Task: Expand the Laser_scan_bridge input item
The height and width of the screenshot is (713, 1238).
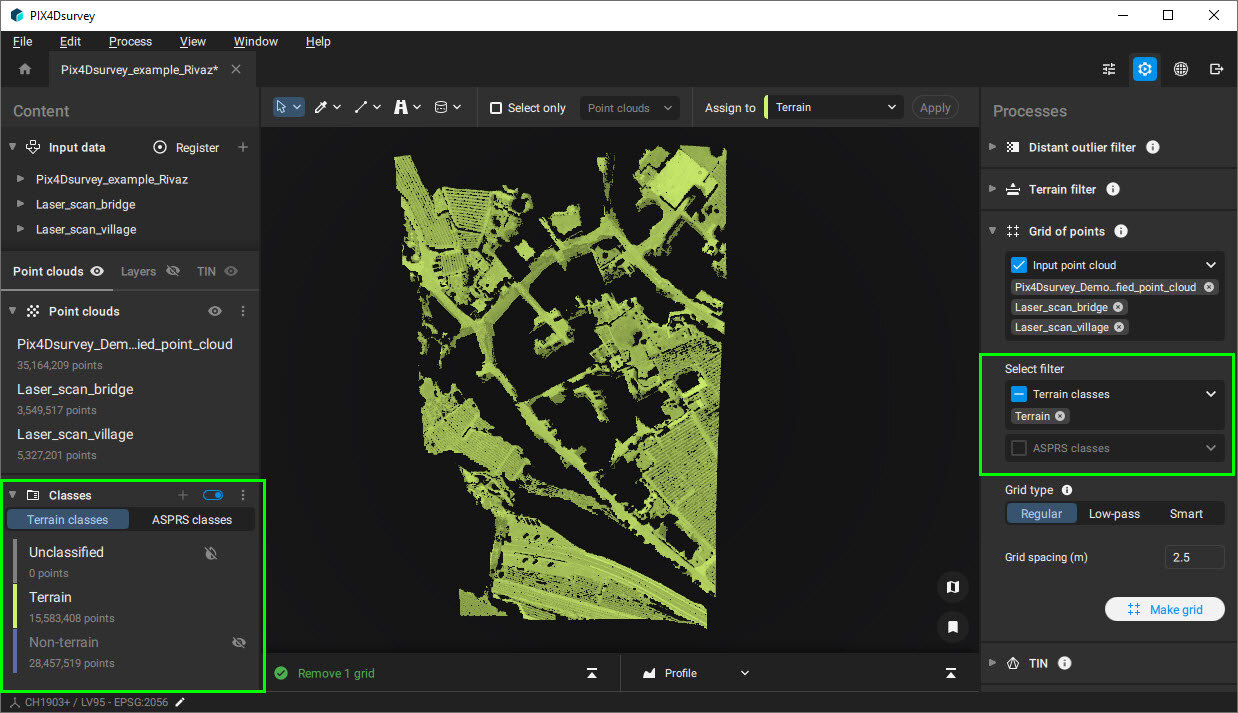Action: (x=22, y=204)
